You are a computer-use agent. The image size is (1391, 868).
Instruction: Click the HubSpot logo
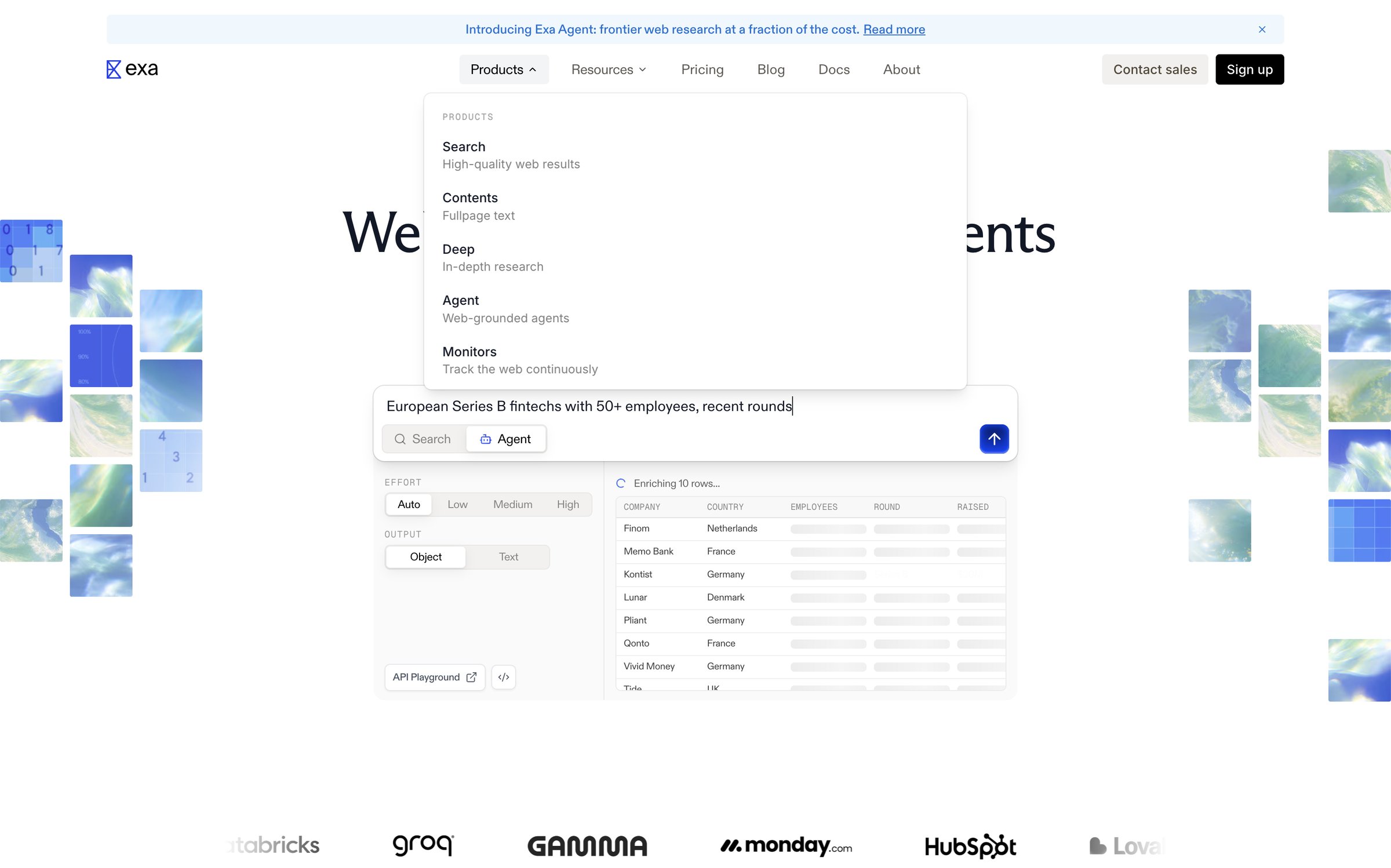point(970,846)
